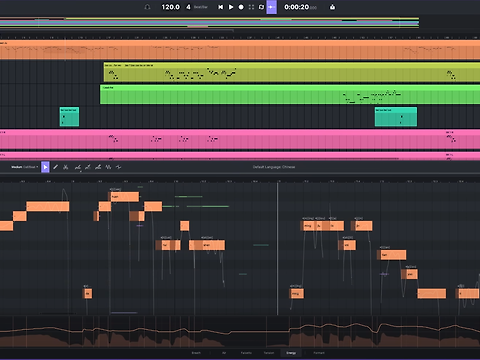The height and width of the screenshot is (360, 480).
Task: Toggle the highlighted purple follow-playhead button
Action: point(272,7)
